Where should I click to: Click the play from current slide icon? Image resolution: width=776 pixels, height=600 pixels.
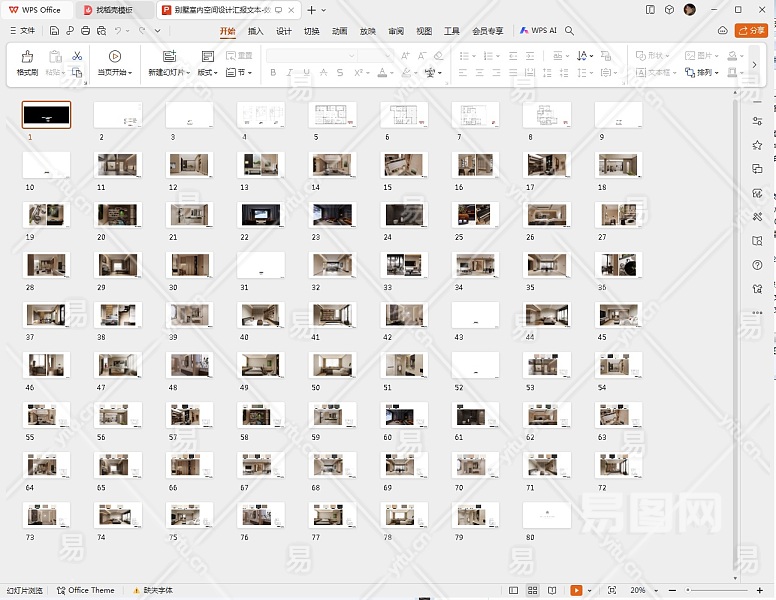tap(114, 57)
